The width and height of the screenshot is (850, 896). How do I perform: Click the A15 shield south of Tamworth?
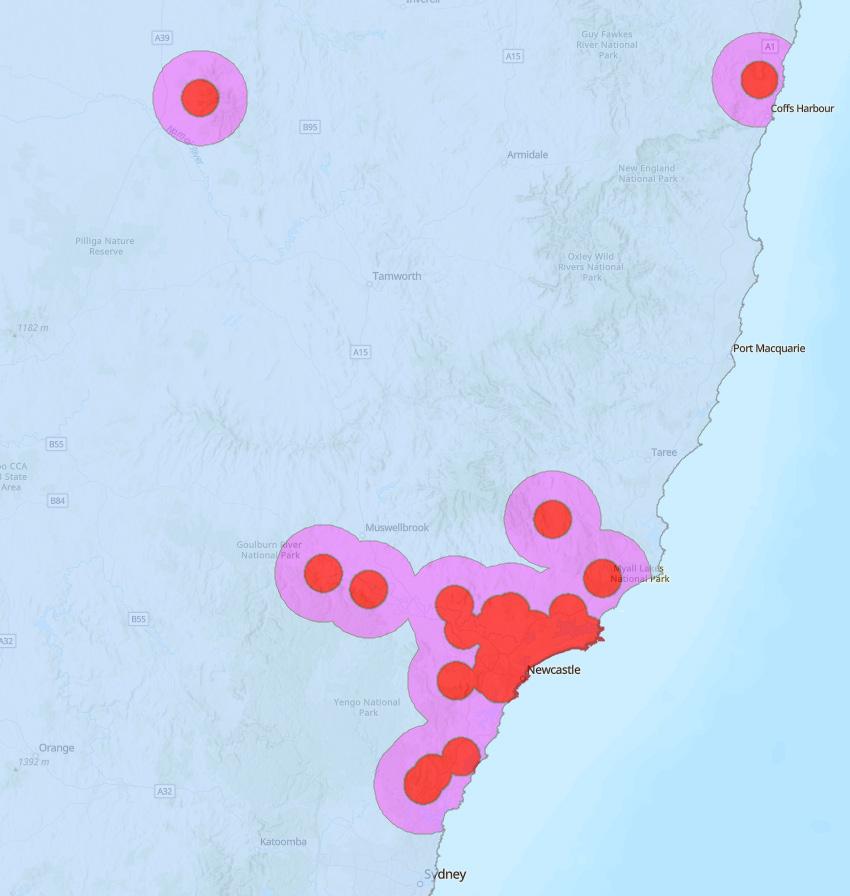click(360, 352)
